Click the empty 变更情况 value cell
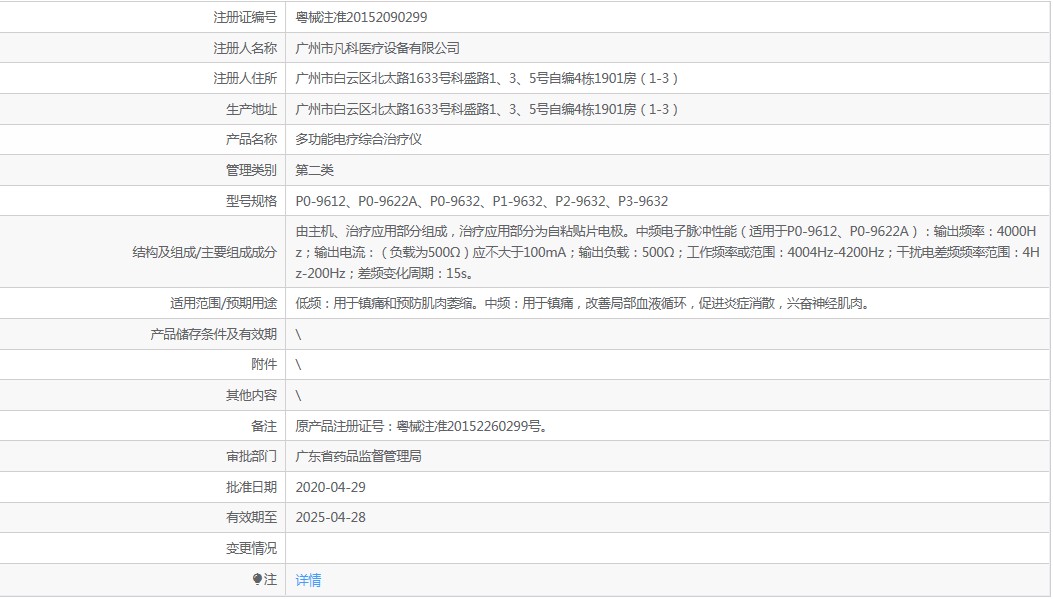The width and height of the screenshot is (1053, 599). point(668,548)
